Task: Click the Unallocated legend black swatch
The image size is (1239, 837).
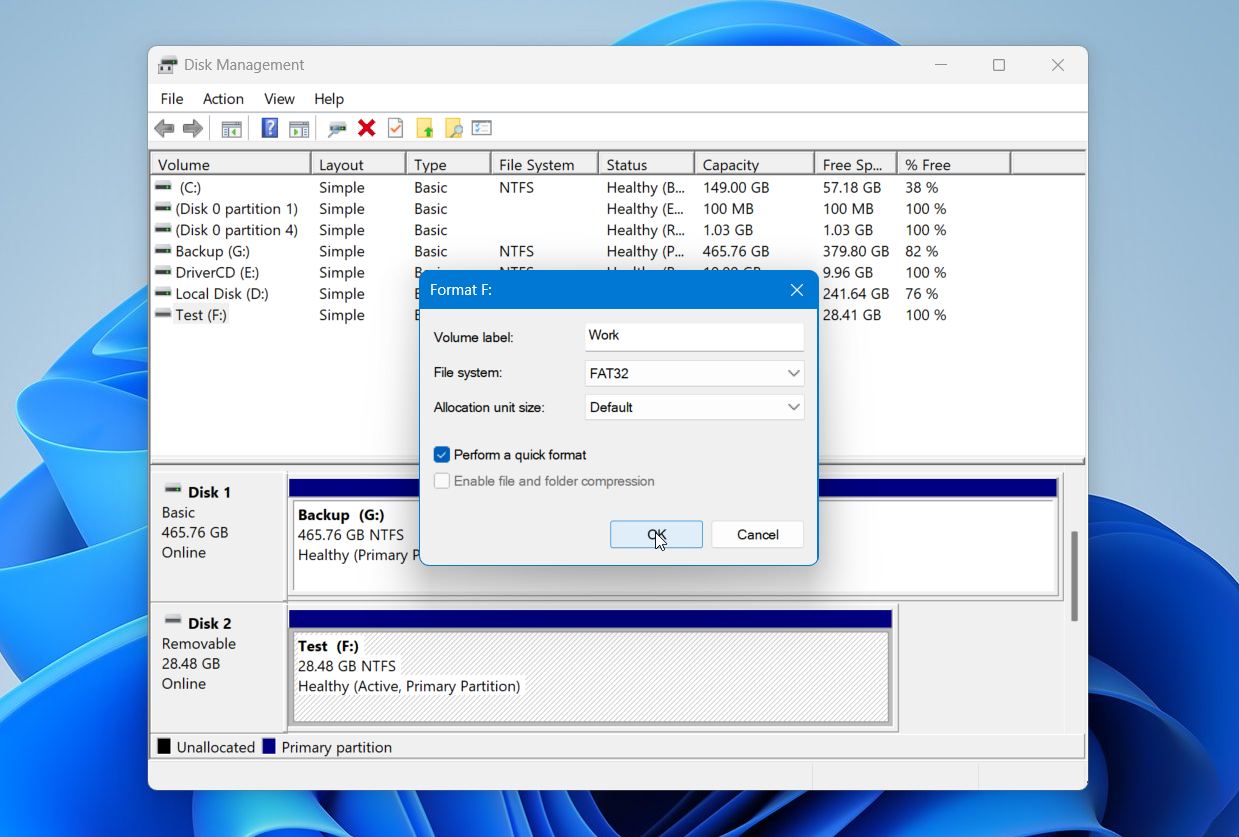Action: click(164, 746)
